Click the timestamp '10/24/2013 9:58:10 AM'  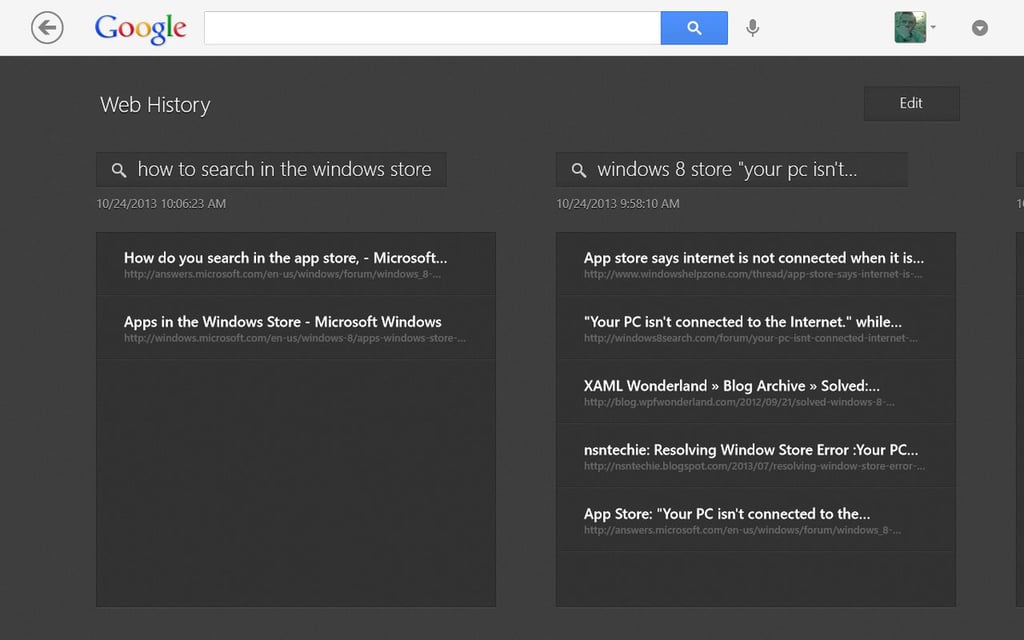pyautogui.click(x=618, y=204)
